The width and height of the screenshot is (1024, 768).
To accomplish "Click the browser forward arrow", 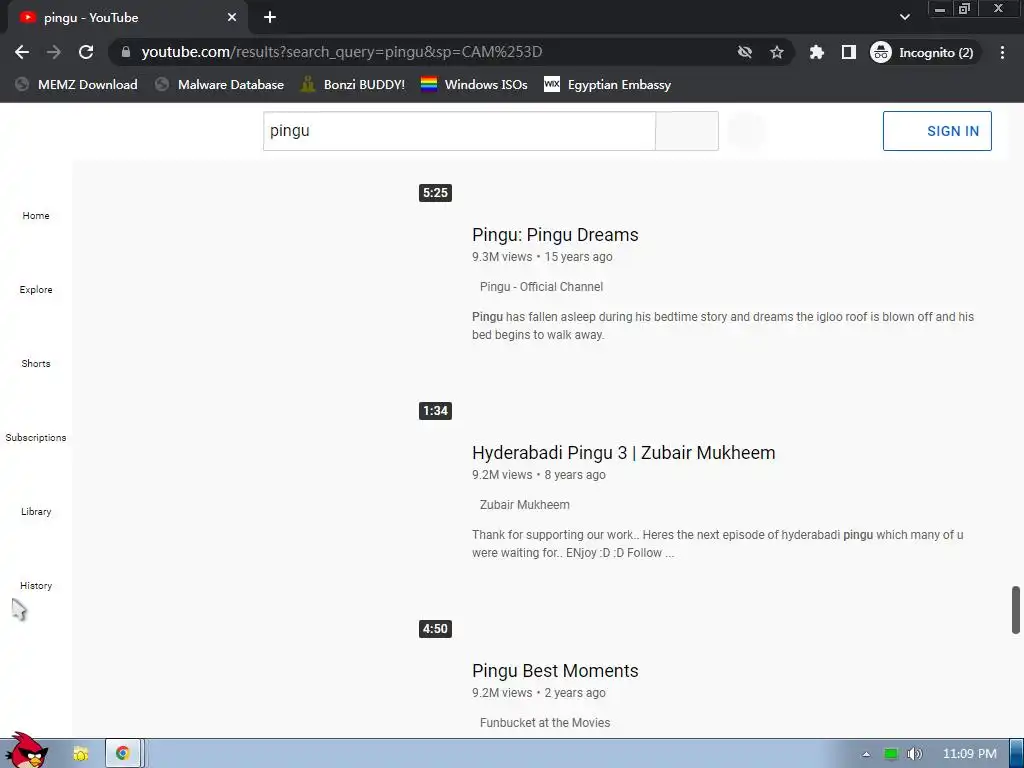I will click(54, 52).
